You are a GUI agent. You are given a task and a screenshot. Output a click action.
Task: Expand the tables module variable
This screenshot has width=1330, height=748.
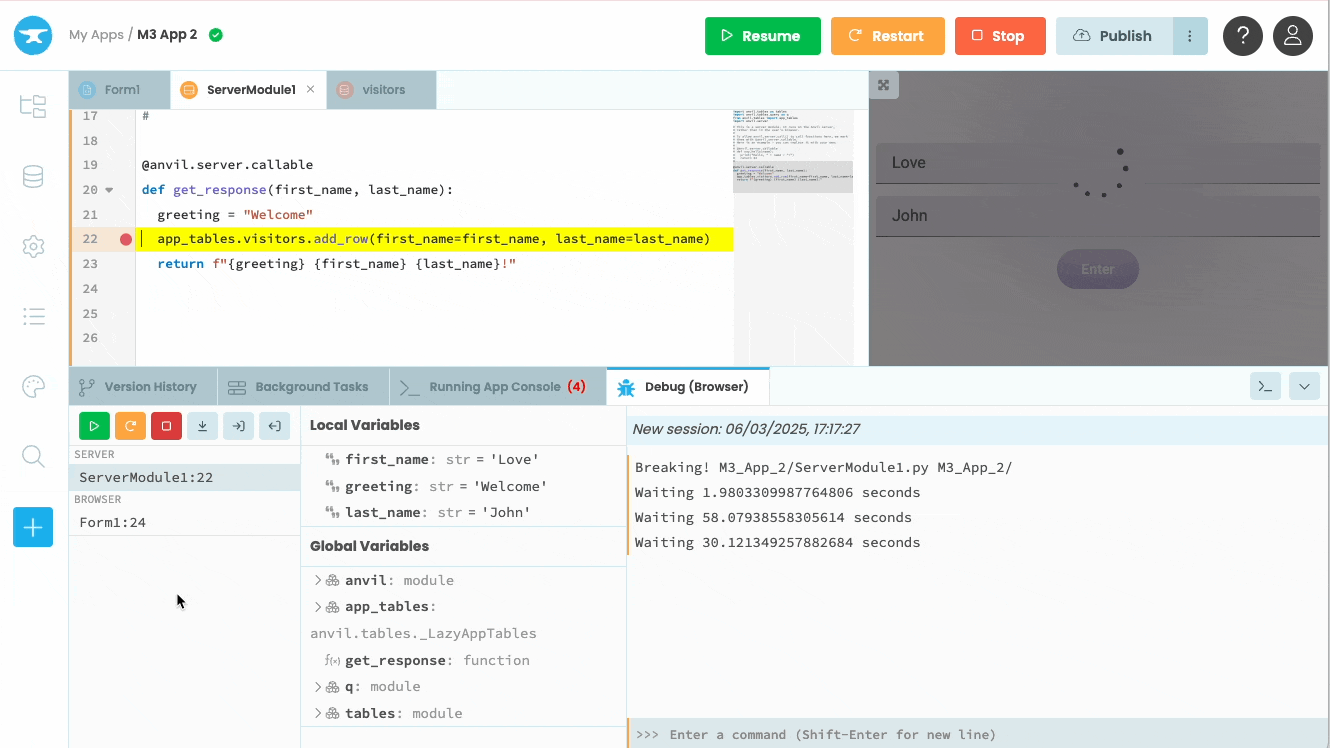(318, 713)
